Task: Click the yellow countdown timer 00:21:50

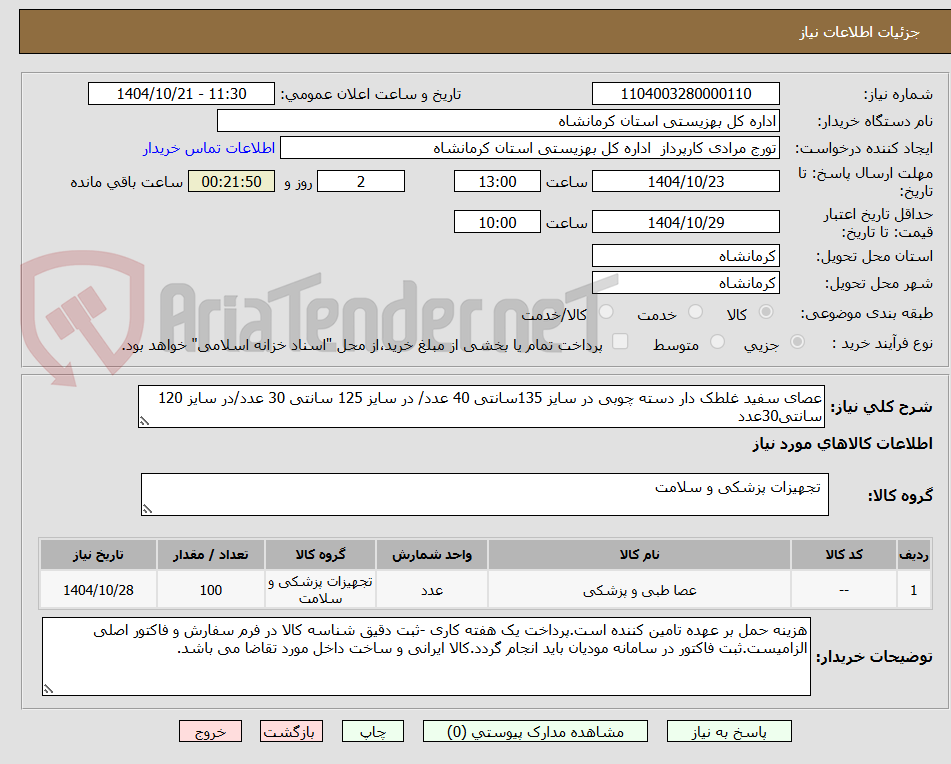Action: (231, 181)
